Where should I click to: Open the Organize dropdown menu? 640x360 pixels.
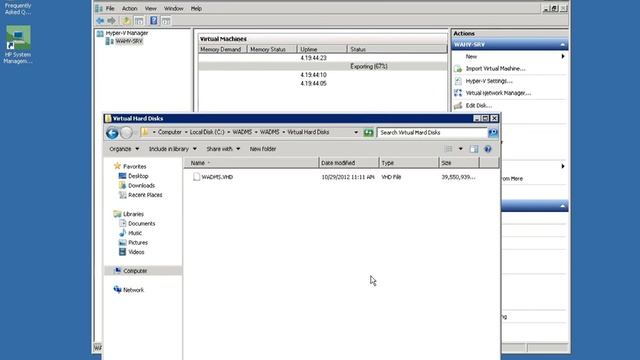[124, 149]
